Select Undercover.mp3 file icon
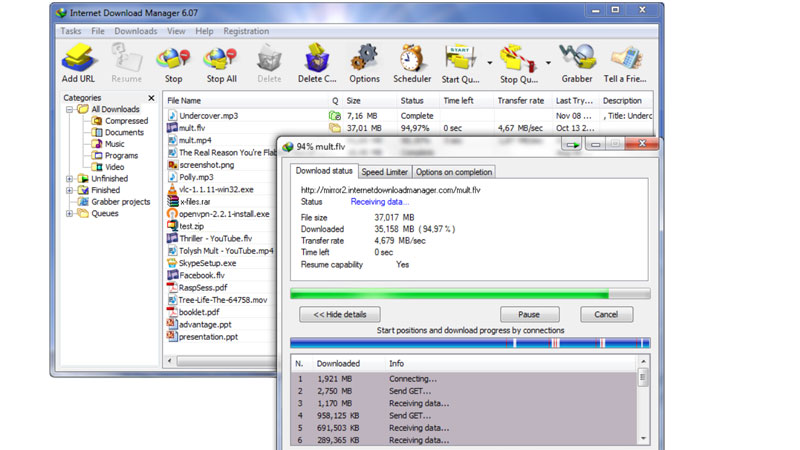The image size is (800, 450). pos(172,115)
